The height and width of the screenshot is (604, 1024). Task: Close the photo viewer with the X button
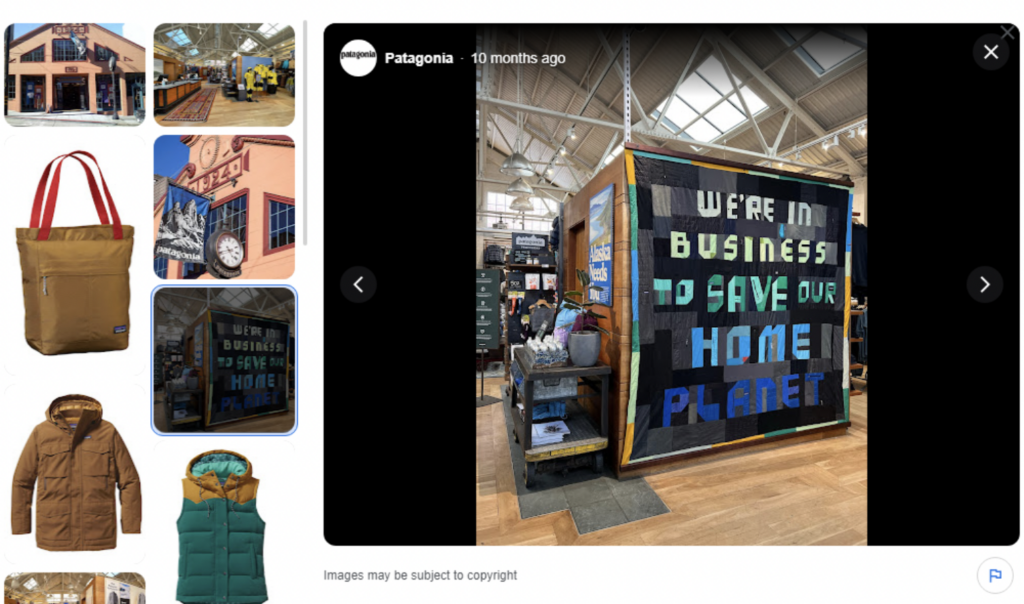click(x=991, y=52)
